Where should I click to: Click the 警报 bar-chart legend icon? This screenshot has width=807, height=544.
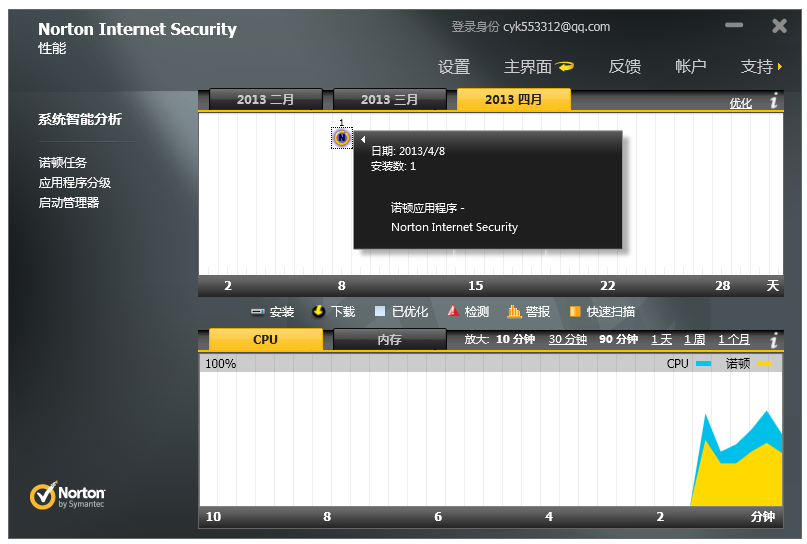tap(514, 311)
